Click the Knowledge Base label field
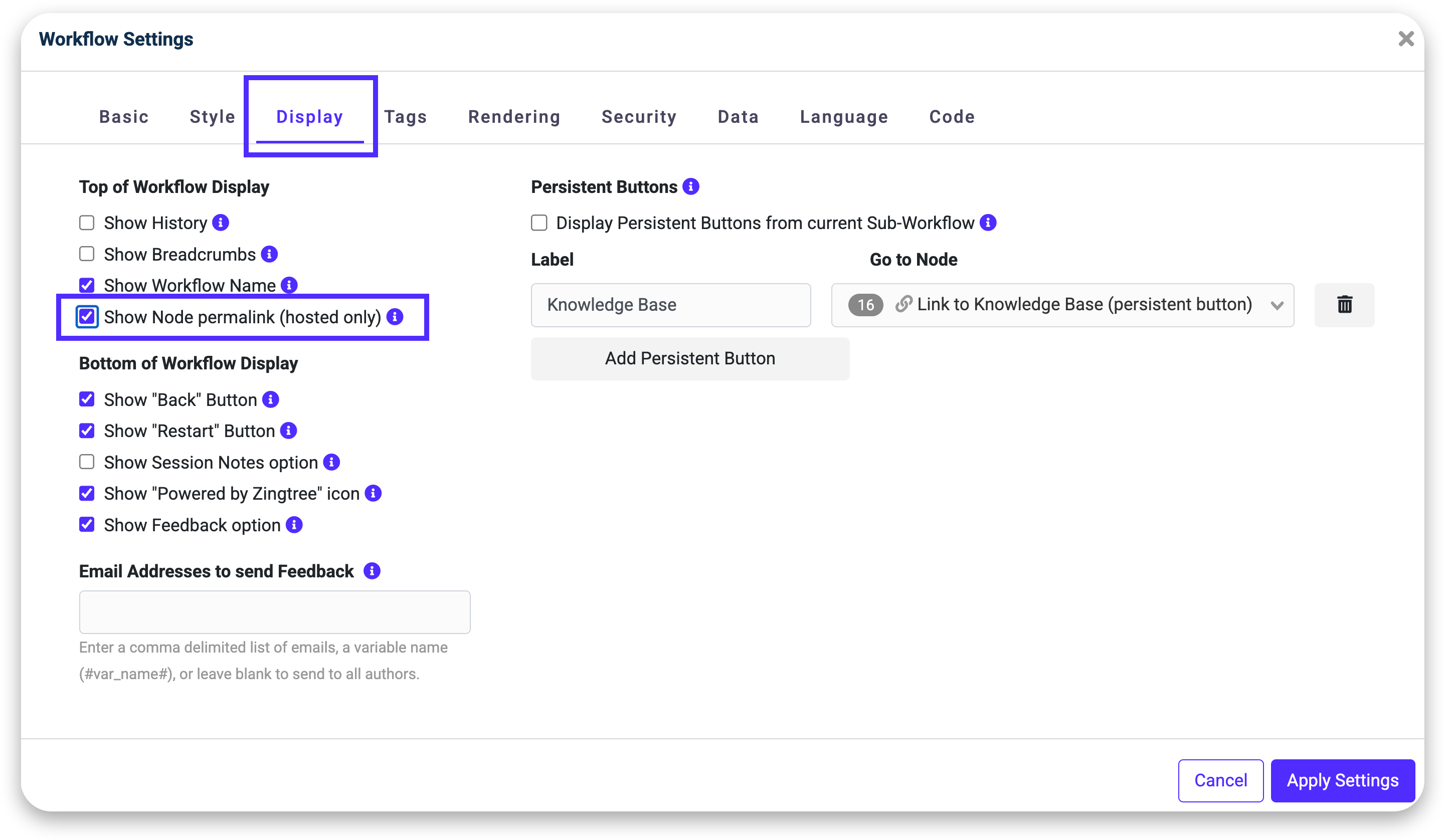The width and height of the screenshot is (1445, 840). coord(670,304)
